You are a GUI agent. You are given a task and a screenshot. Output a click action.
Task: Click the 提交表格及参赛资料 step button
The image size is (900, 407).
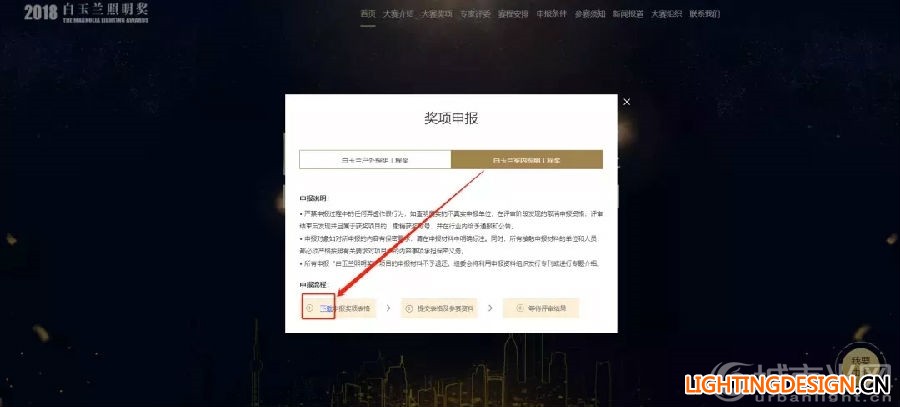click(439, 308)
